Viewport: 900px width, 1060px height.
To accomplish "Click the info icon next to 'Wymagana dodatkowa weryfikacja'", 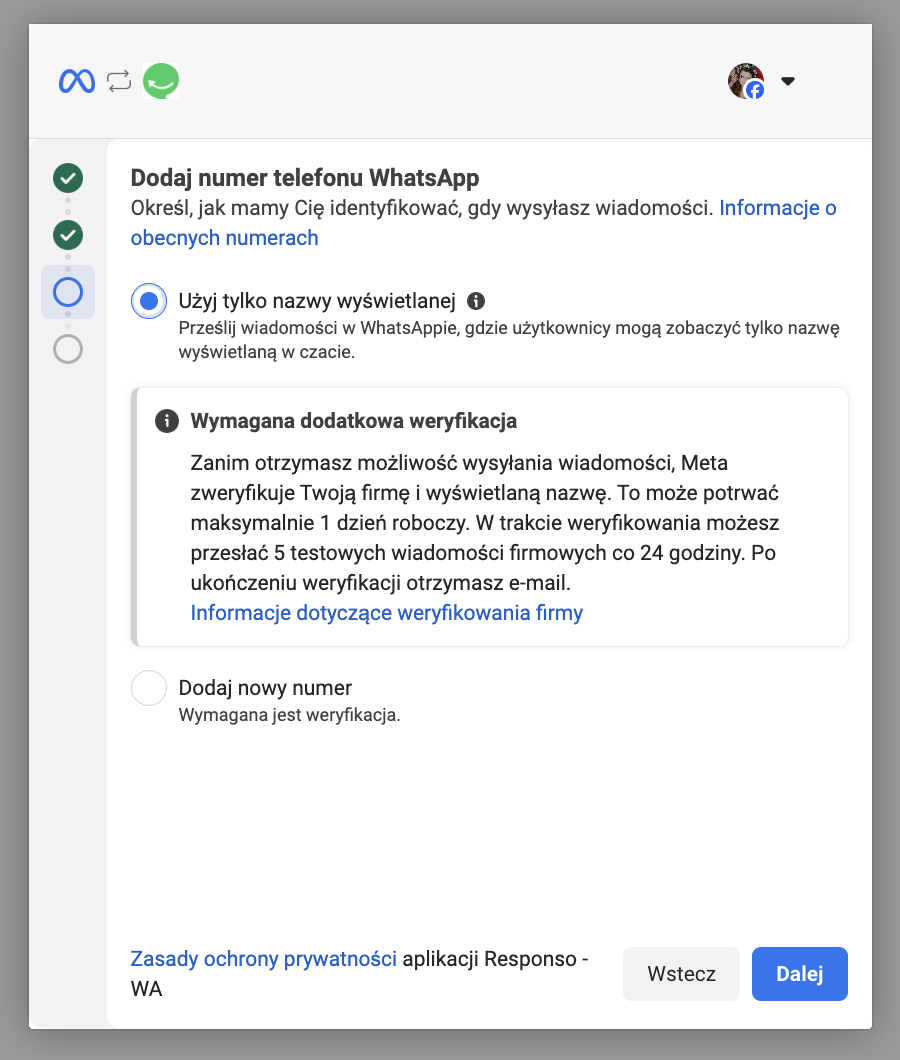I will [167, 421].
